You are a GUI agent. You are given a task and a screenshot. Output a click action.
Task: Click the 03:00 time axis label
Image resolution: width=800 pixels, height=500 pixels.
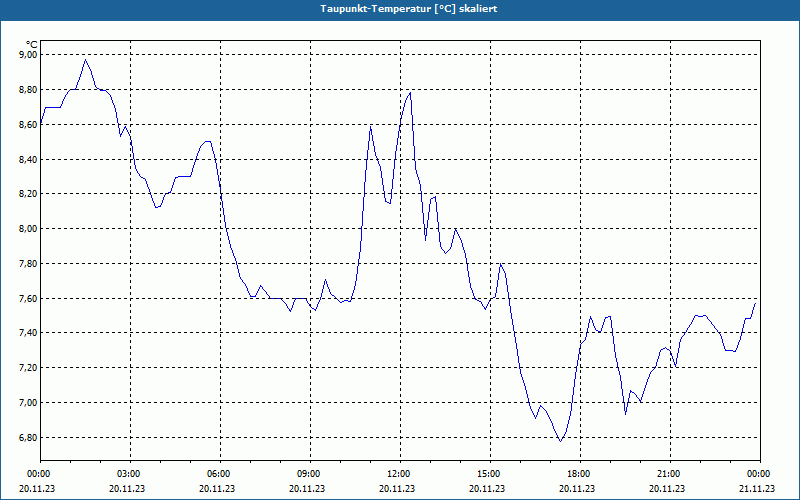pos(131,473)
